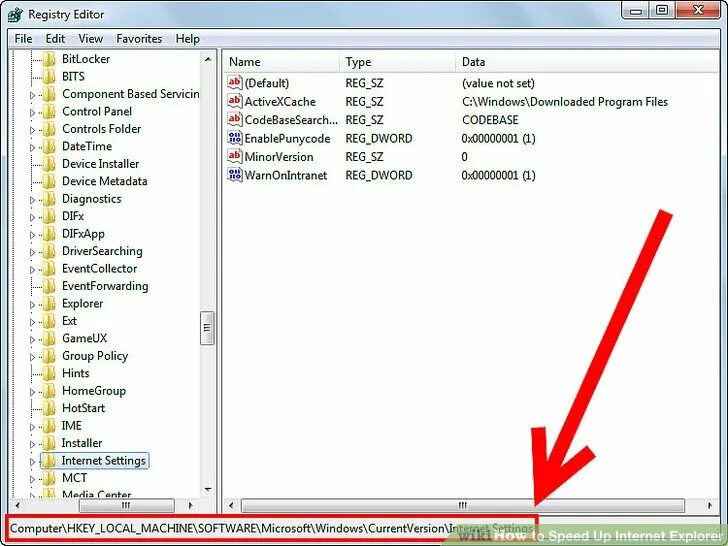The height and width of the screenshot is (546, 728).
Task: Click the tree pane scroll down arrow
Action: (x=208, y=489)
